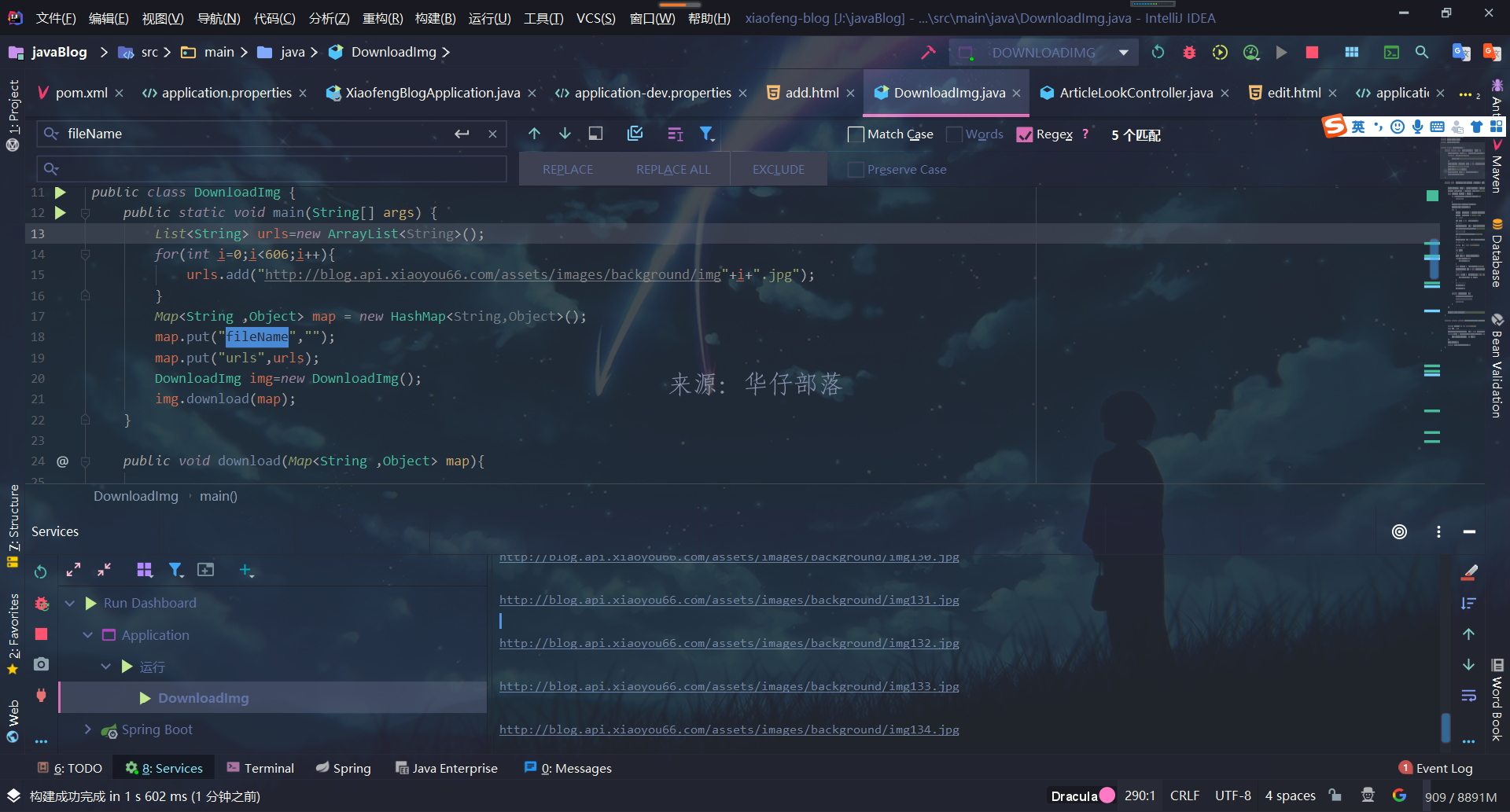Click the newline icon in search field
Viewport: 1510px width, 812px height.
[x=462, y=134]
